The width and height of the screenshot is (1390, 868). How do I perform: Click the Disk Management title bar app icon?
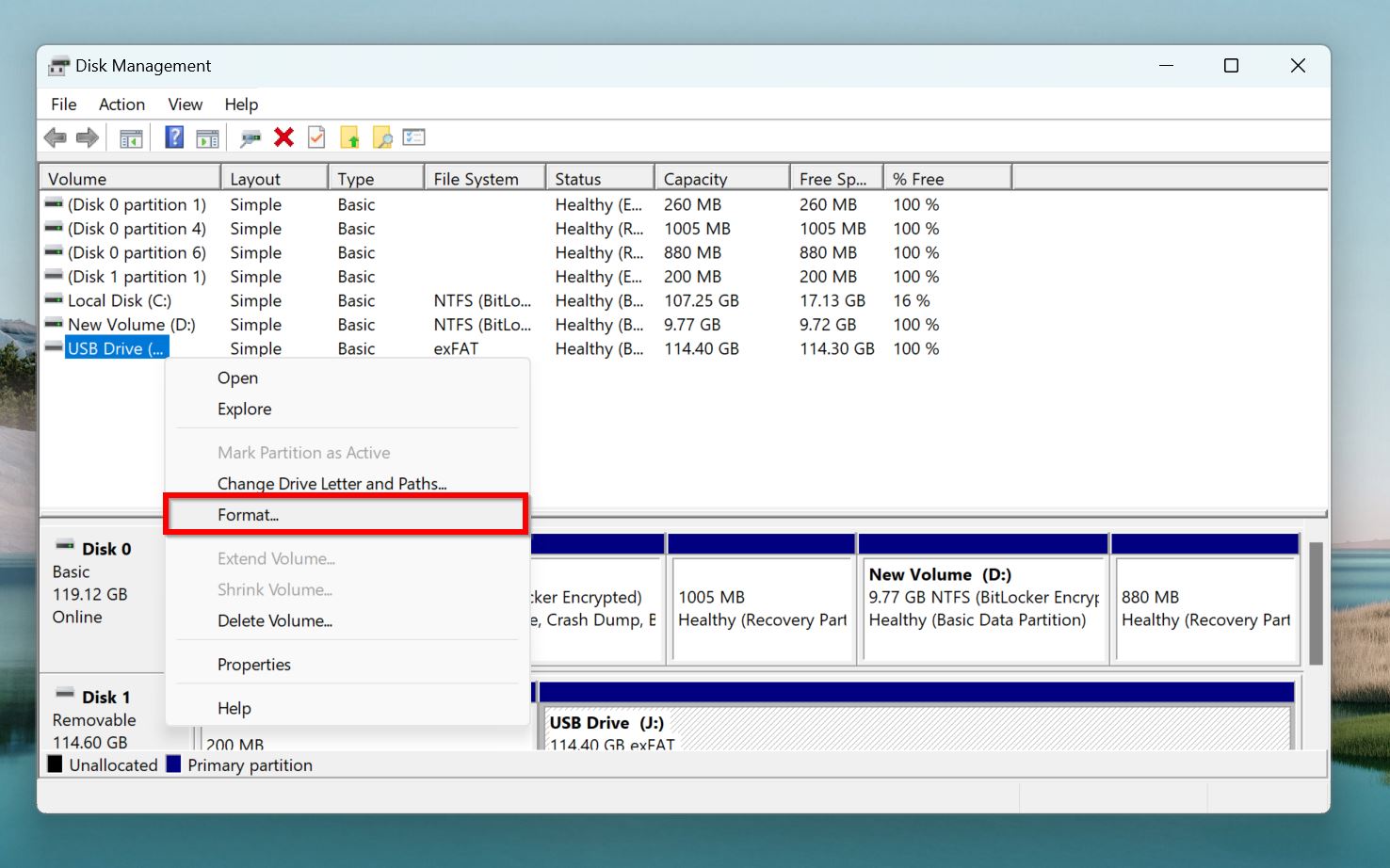tap(59, 66)
